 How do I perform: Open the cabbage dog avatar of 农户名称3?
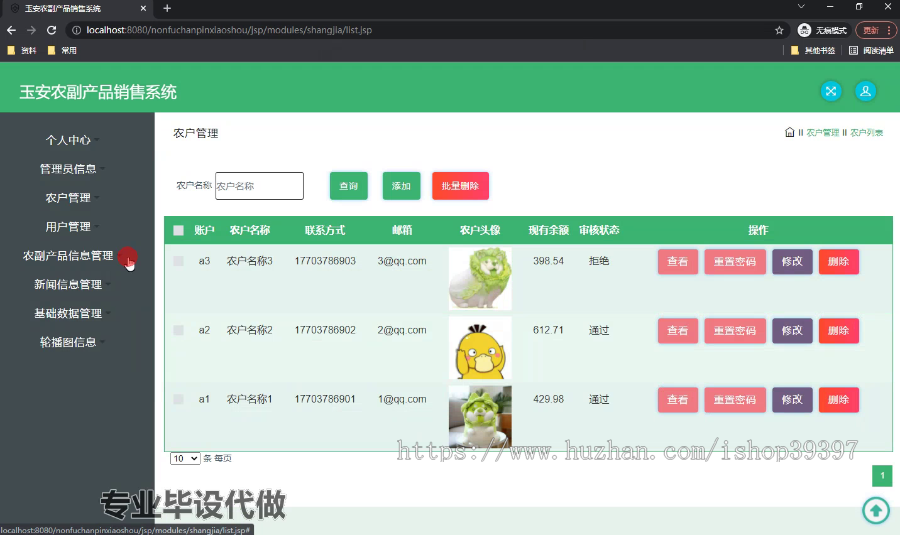480,278
